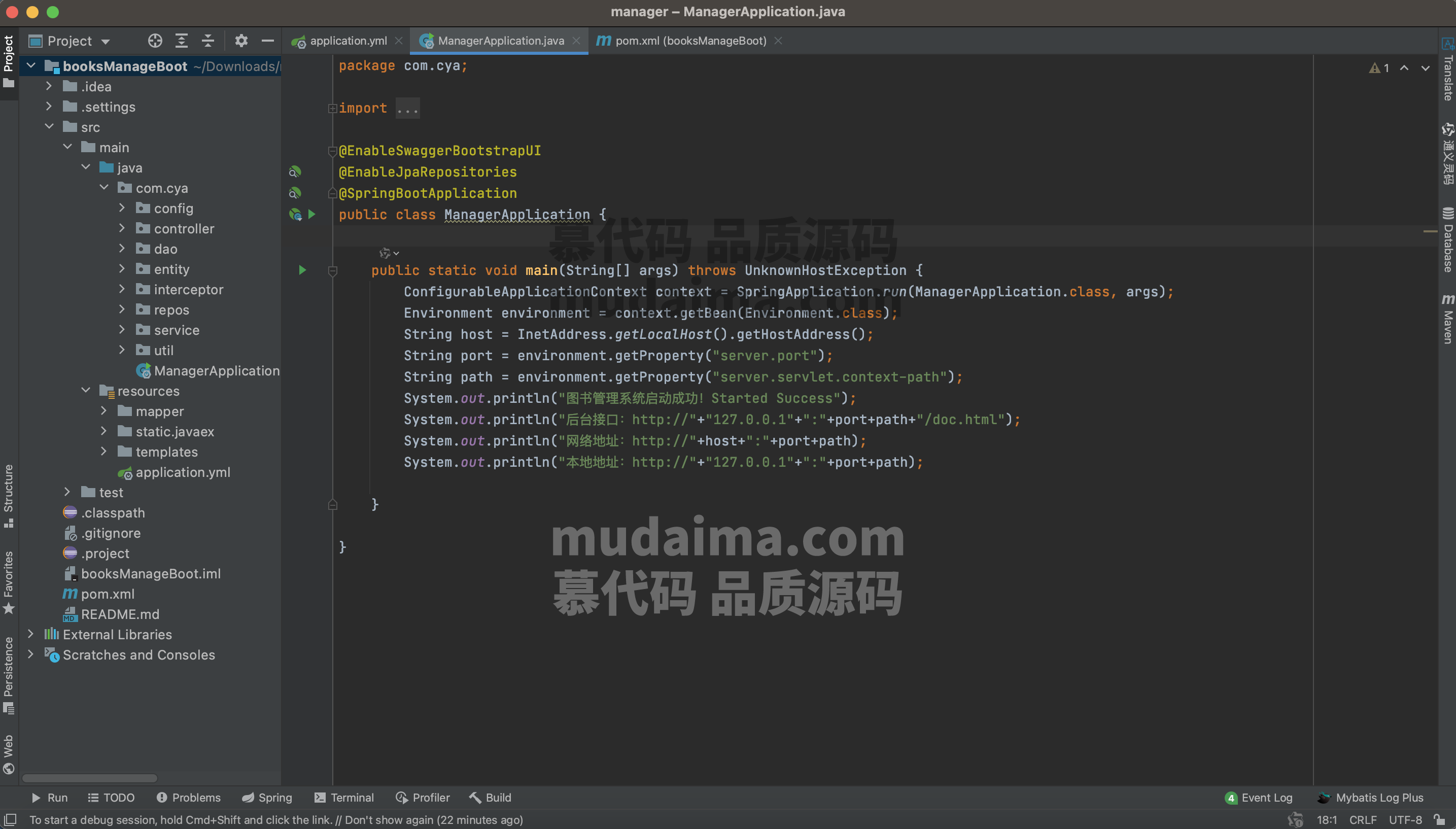Open the Database tool window
The width and height of the screenshot is (1456, 829).
click(1447, 239)
